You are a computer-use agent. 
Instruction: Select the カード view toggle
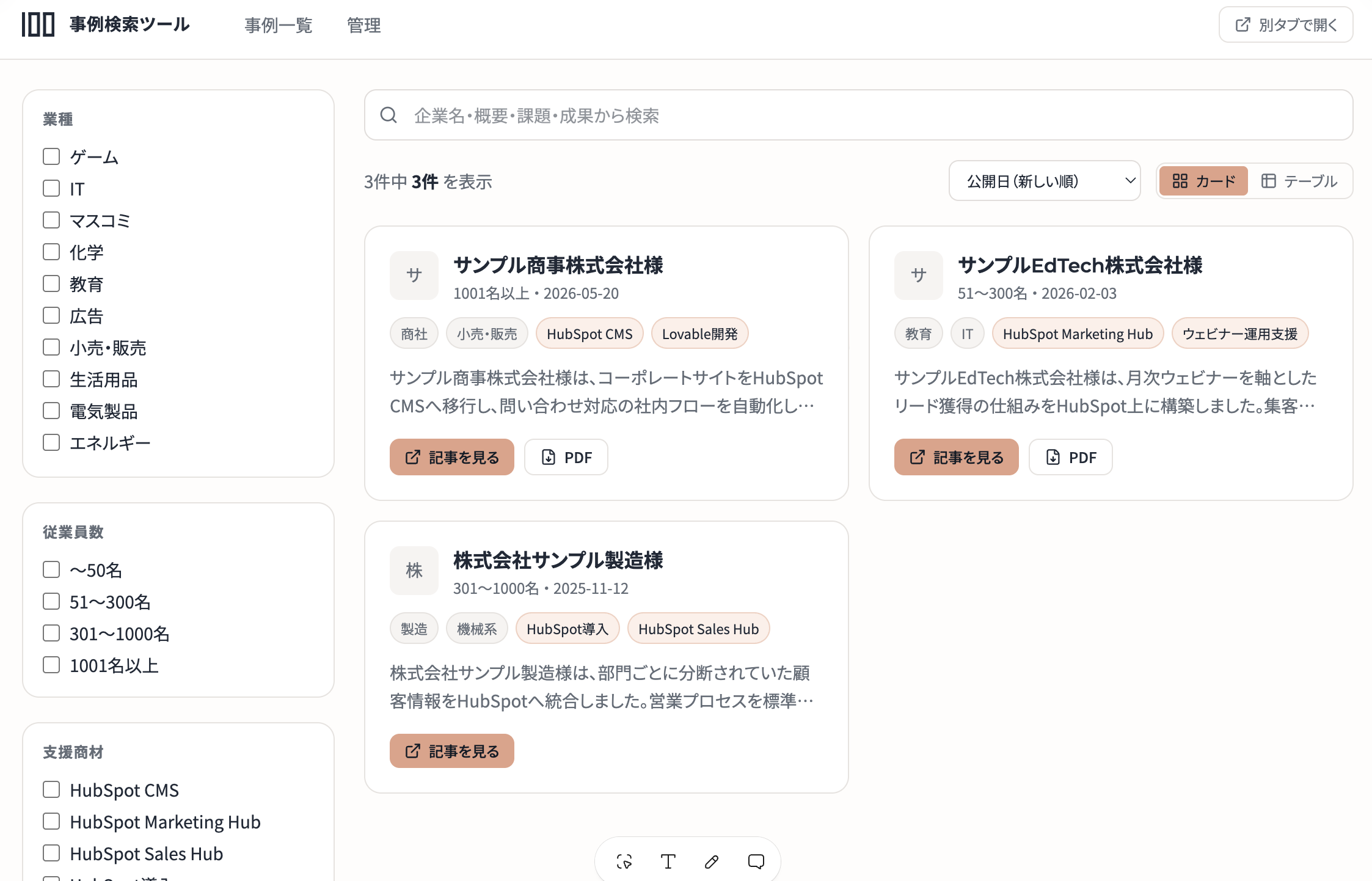1203,181
